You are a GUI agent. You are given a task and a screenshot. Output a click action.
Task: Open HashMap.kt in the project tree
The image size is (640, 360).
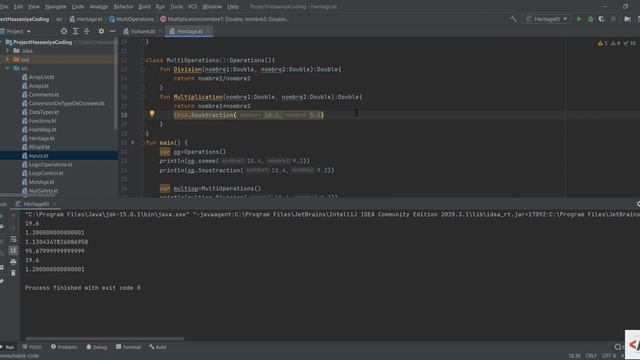[x=42, y=130]
